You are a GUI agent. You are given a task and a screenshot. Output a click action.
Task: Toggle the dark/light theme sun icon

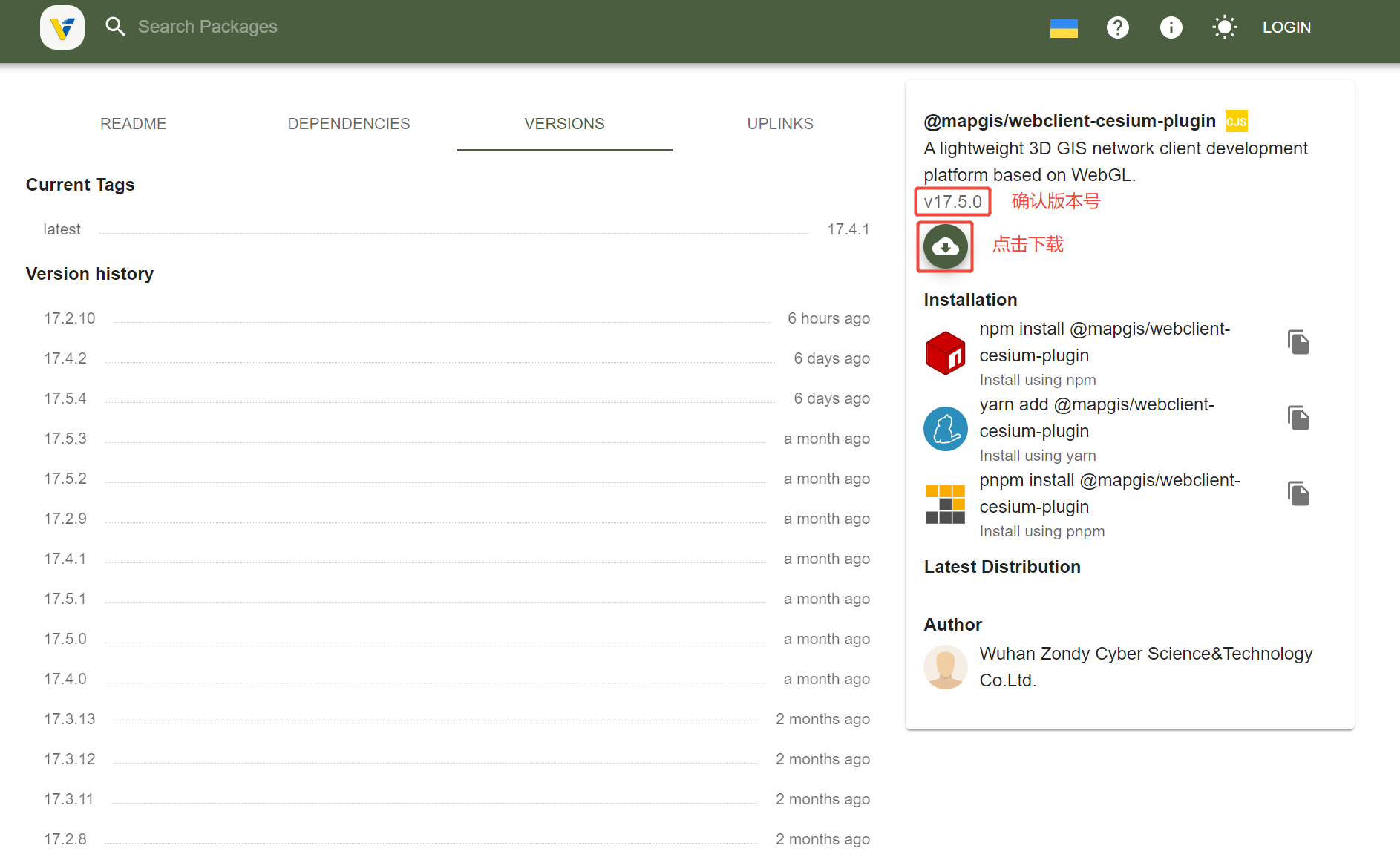coord(1224,27)
